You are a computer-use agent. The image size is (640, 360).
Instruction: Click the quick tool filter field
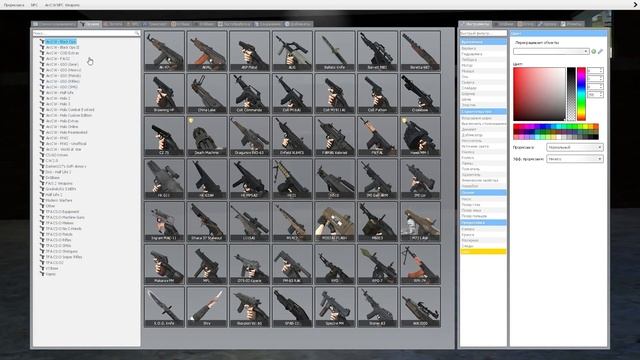483,33
